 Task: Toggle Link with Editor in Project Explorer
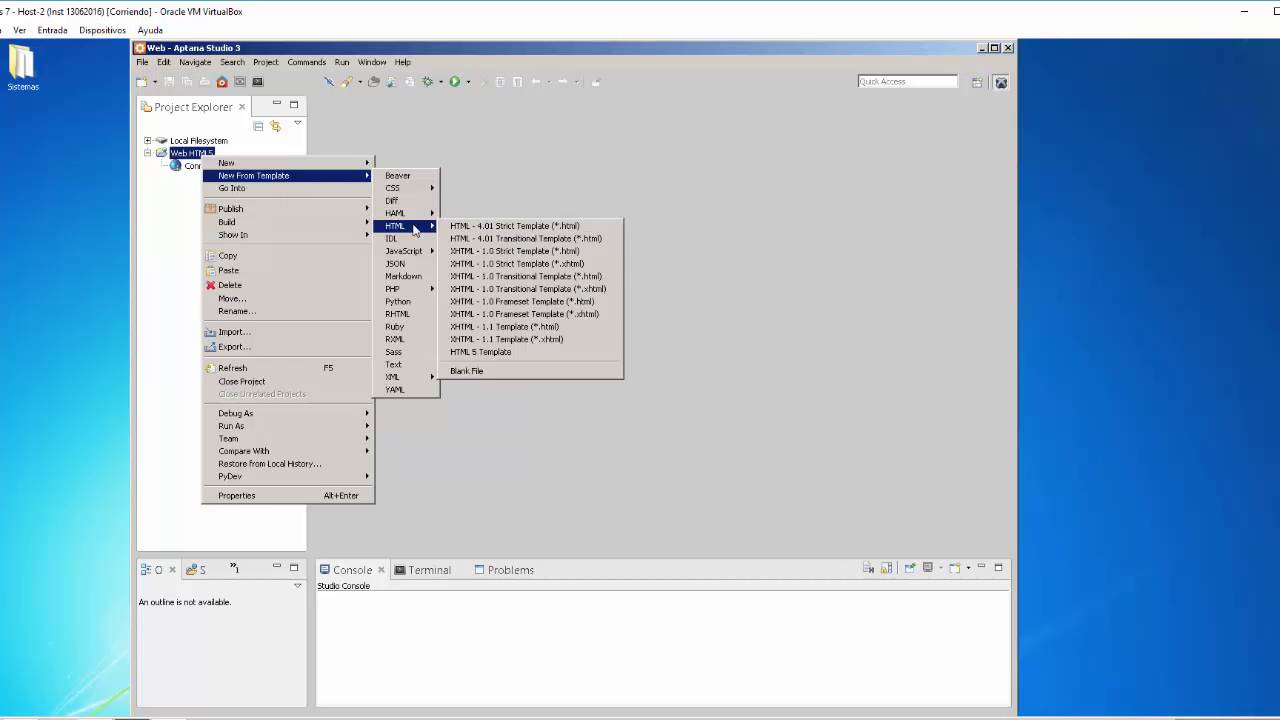click(276, 126)
